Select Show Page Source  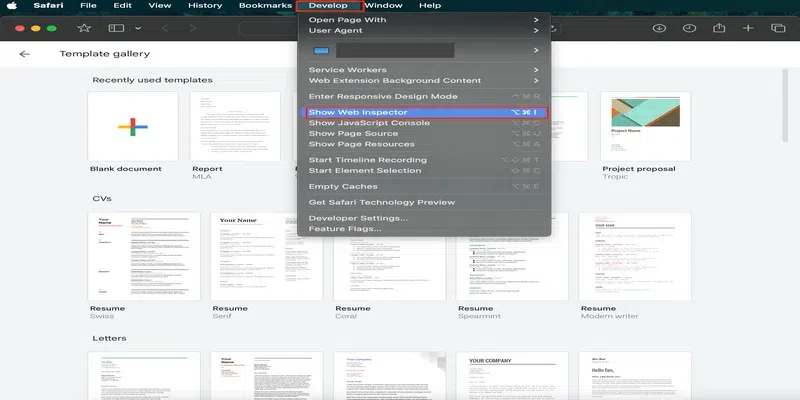coord(423,134)
